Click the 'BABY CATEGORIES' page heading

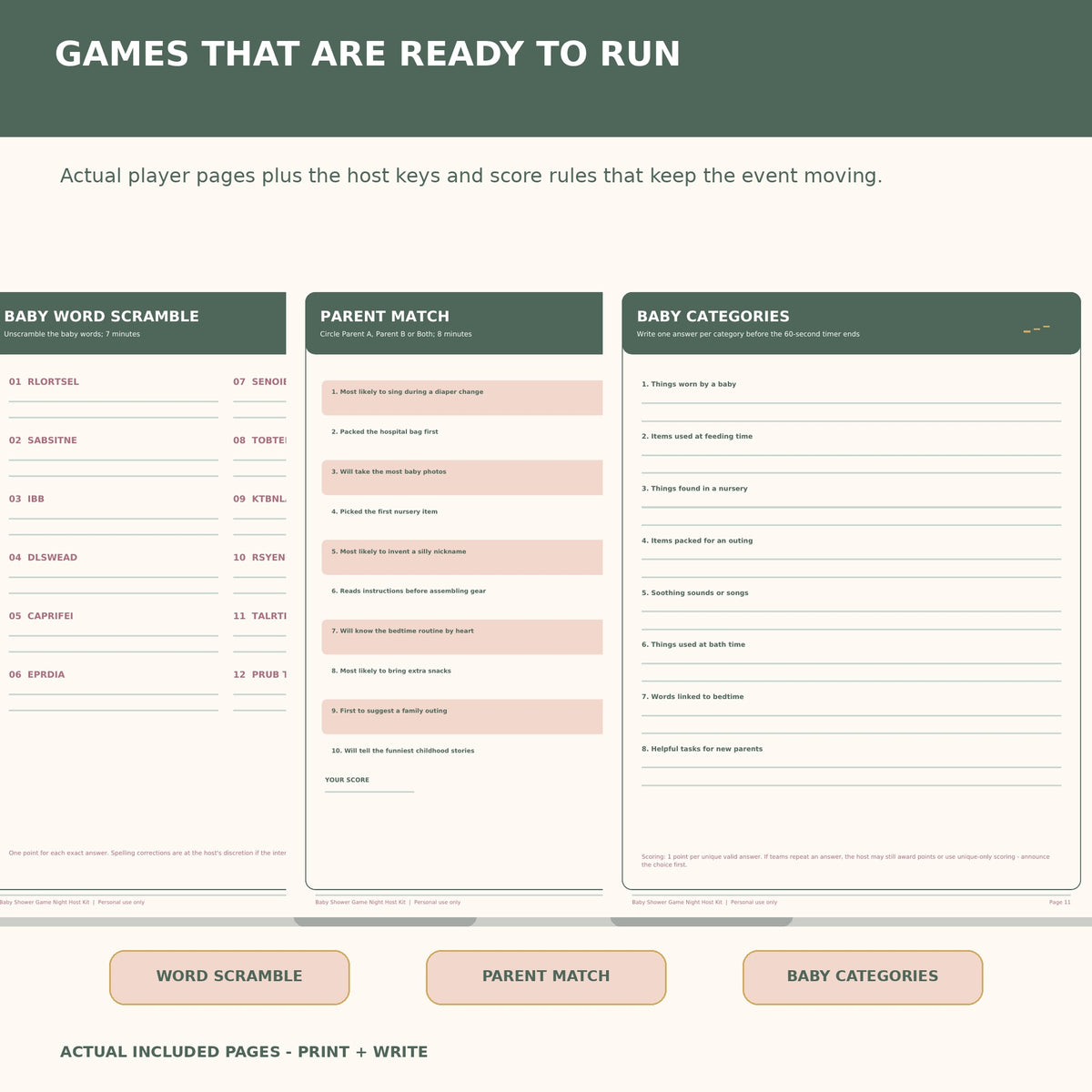[x=713, y=317]
